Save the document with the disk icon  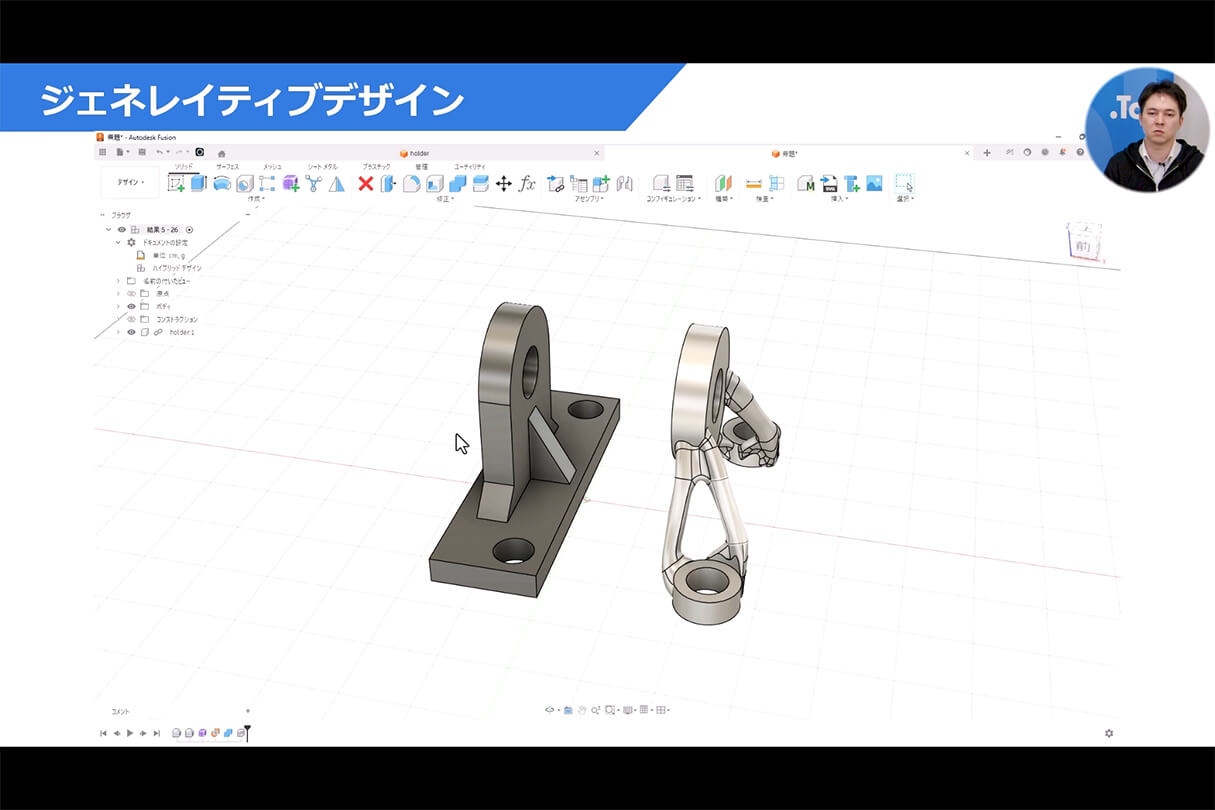[x=141, y=152]
